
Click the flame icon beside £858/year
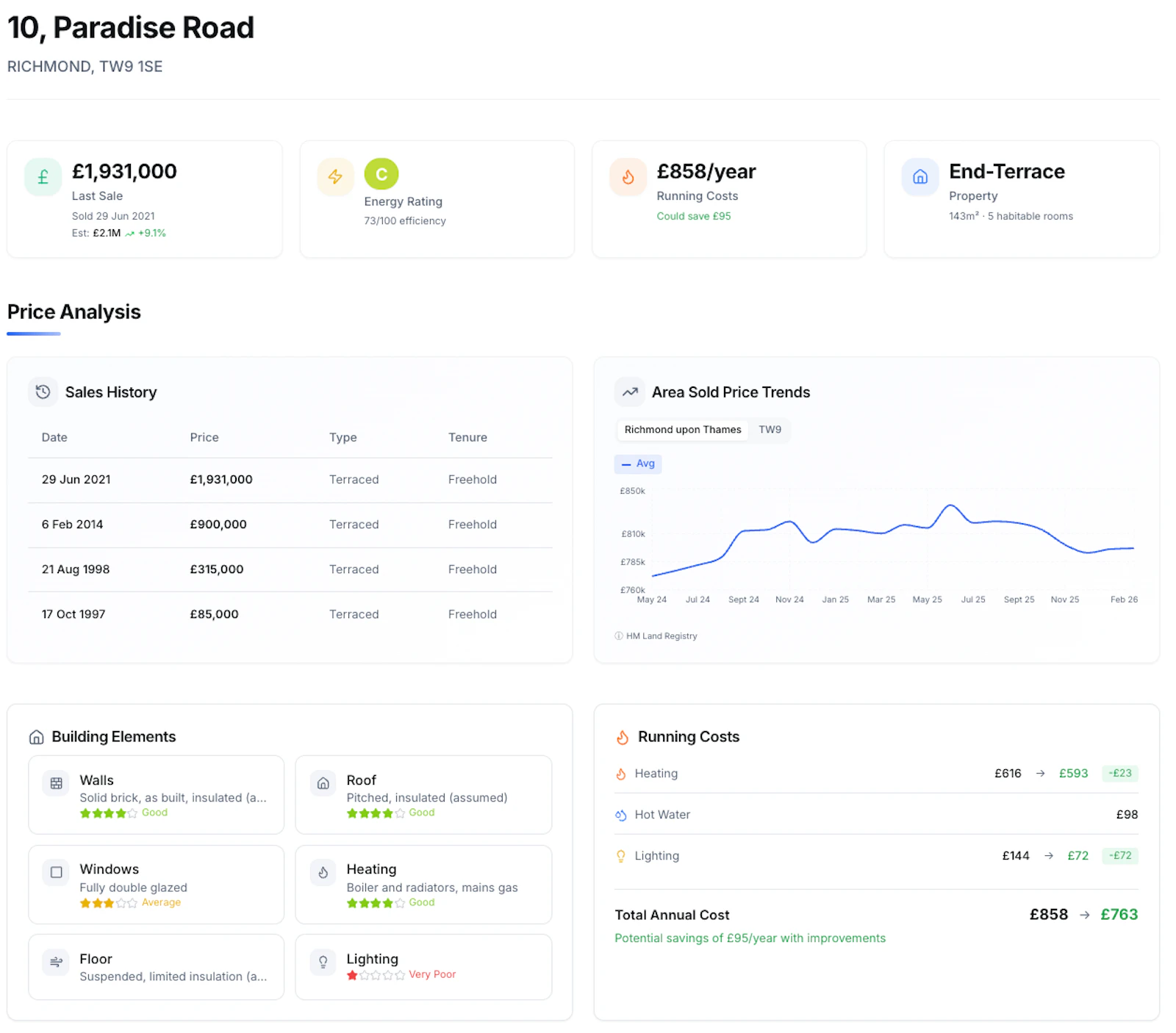628,177
